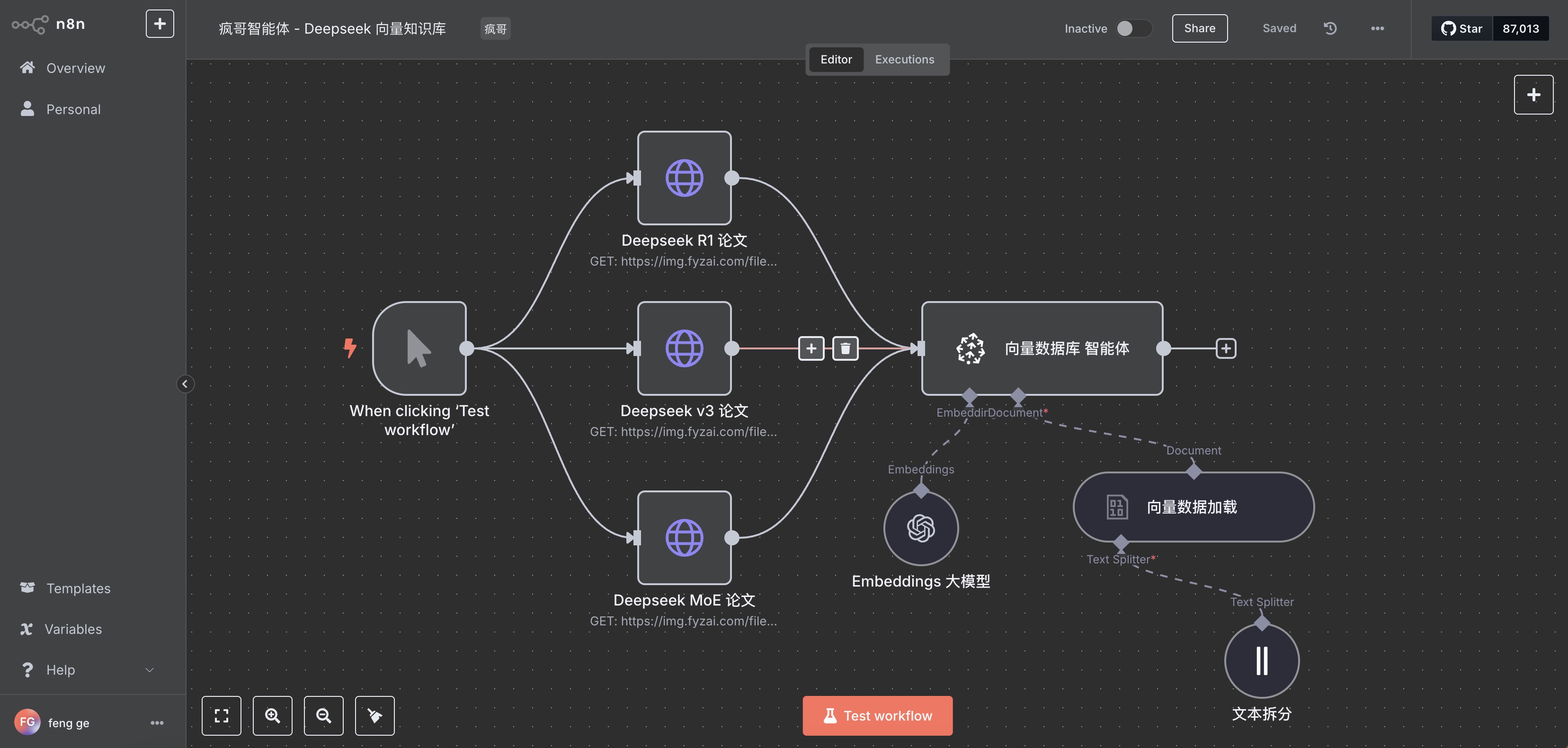This screenshot has height=748, width=1568.
Task: Click the 疯哥 tag label
Action: pos(496,28)
